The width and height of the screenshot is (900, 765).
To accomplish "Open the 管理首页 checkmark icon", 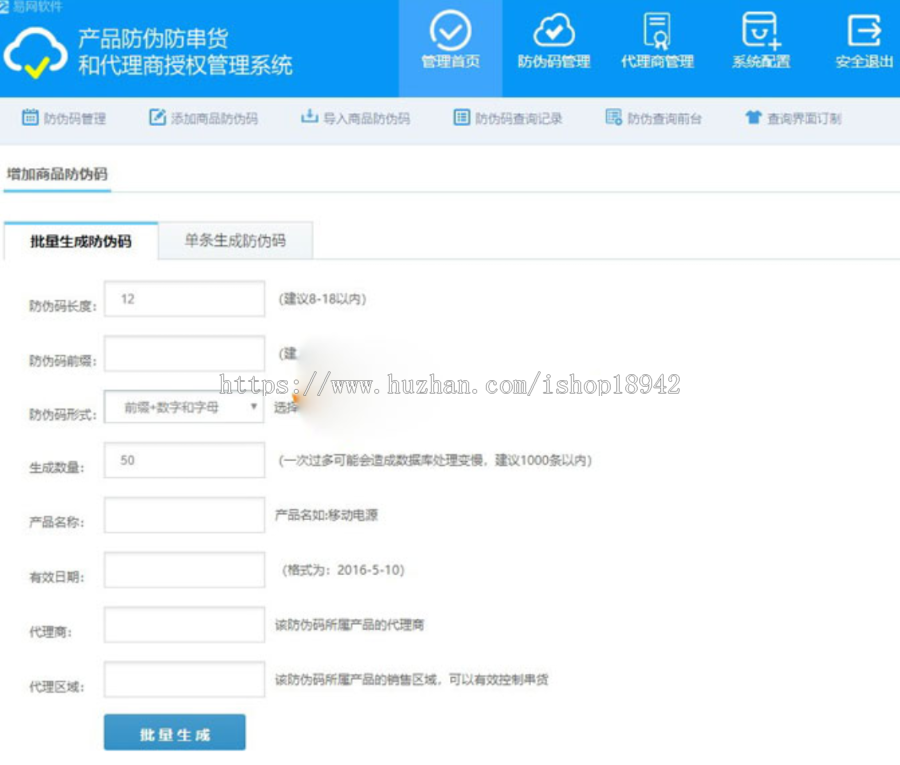I will pos(451,30).
